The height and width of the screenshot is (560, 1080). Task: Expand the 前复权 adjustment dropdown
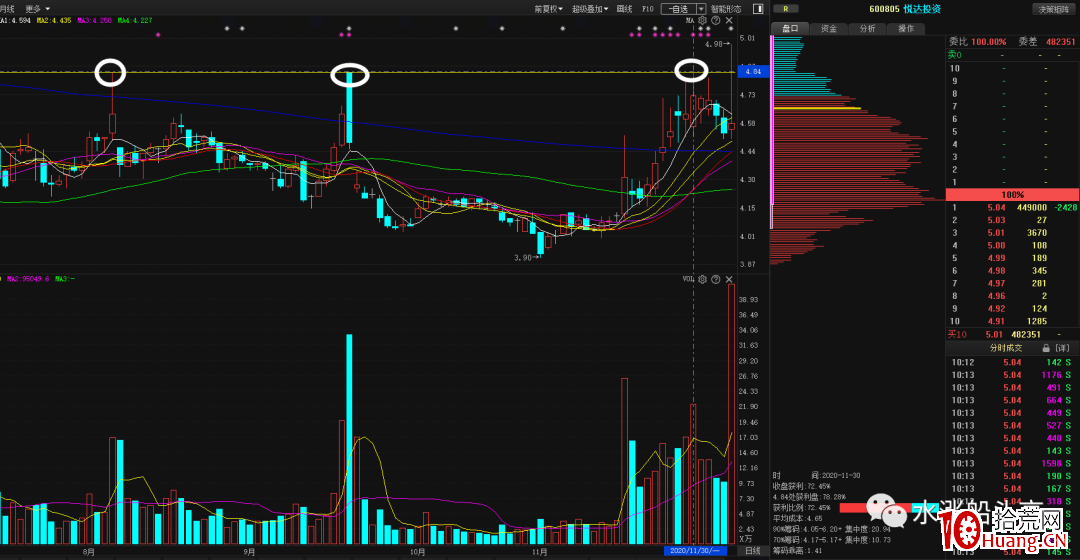547,8
